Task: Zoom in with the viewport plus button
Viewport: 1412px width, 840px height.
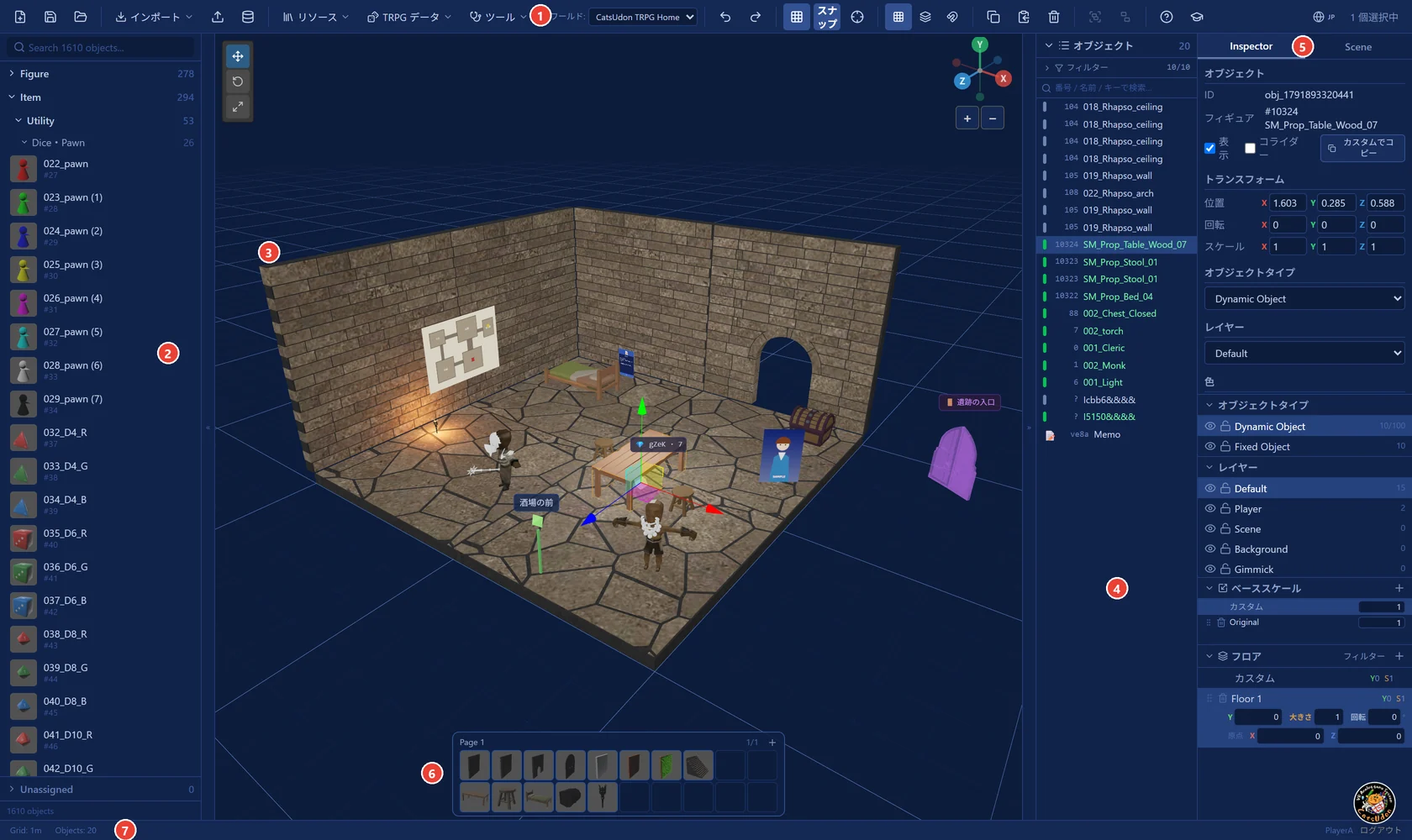Action: click(x=967, y=118)
